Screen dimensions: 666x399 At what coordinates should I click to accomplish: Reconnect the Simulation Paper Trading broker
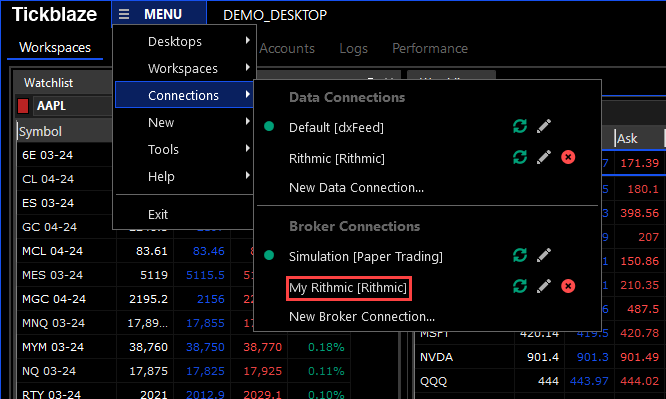[520, 255]
